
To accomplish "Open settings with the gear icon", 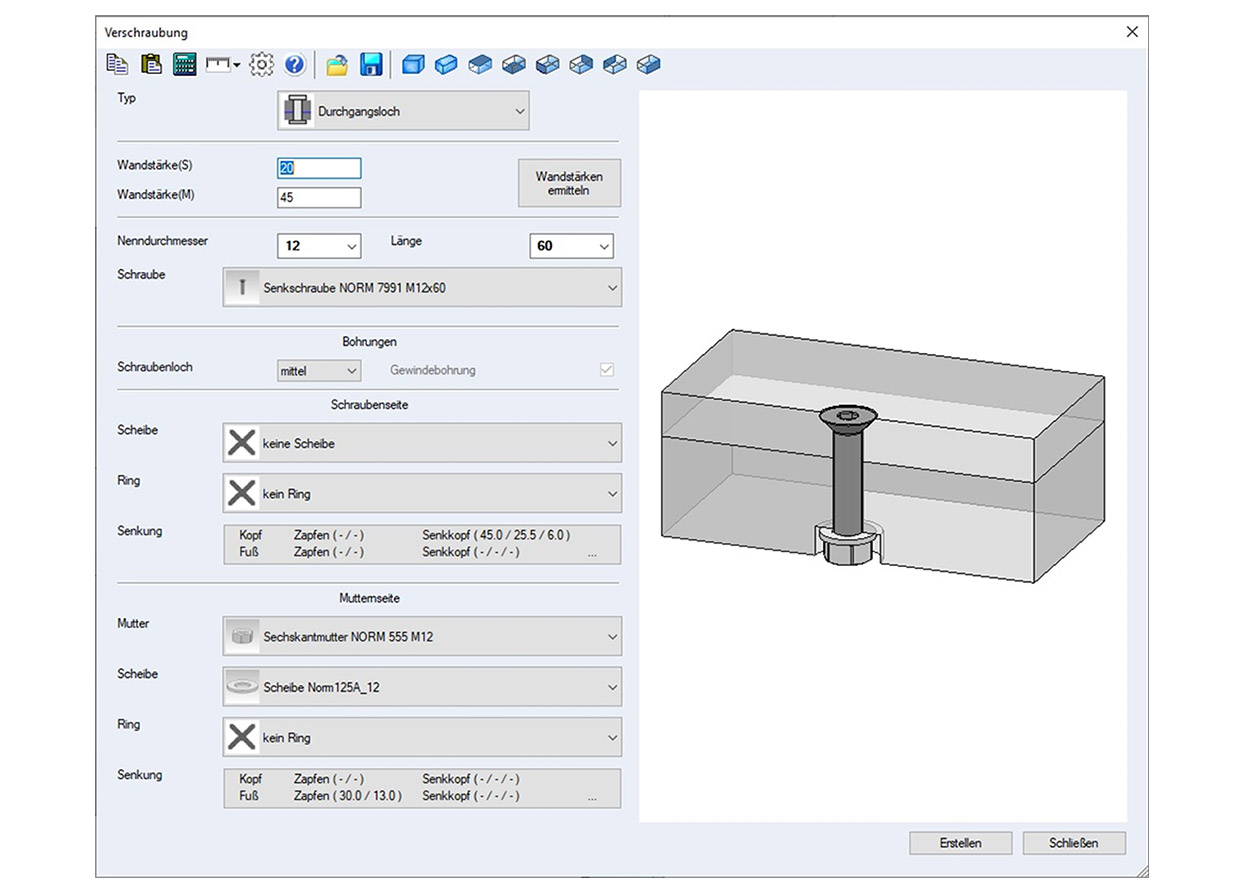I will coord(261,65).
